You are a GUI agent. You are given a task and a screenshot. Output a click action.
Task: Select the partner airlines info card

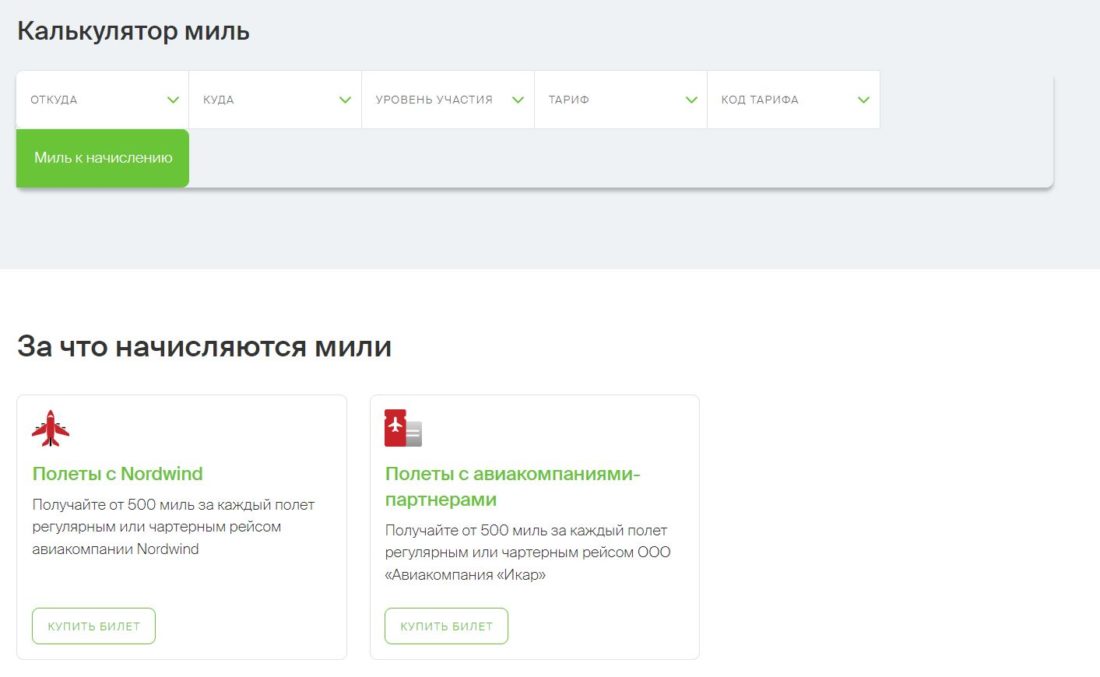[535, 527]
